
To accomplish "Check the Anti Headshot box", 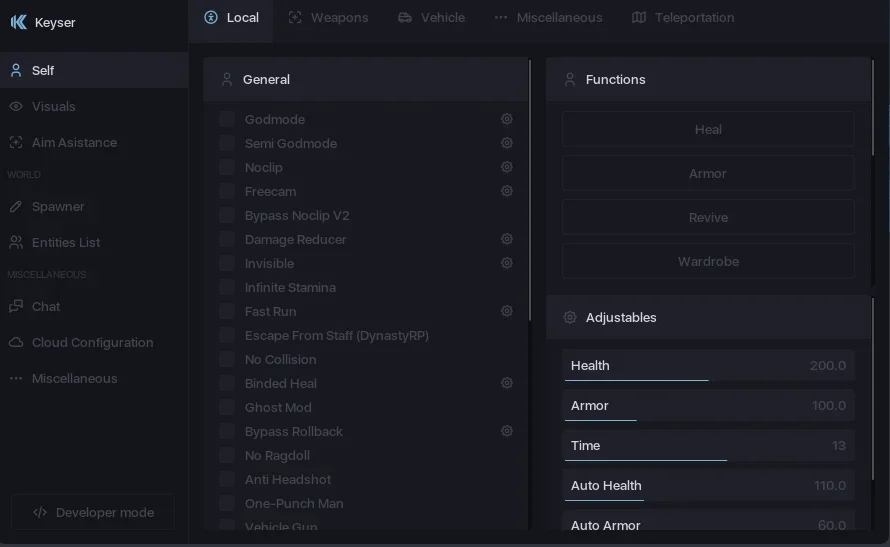I will (x=226, y=479).
